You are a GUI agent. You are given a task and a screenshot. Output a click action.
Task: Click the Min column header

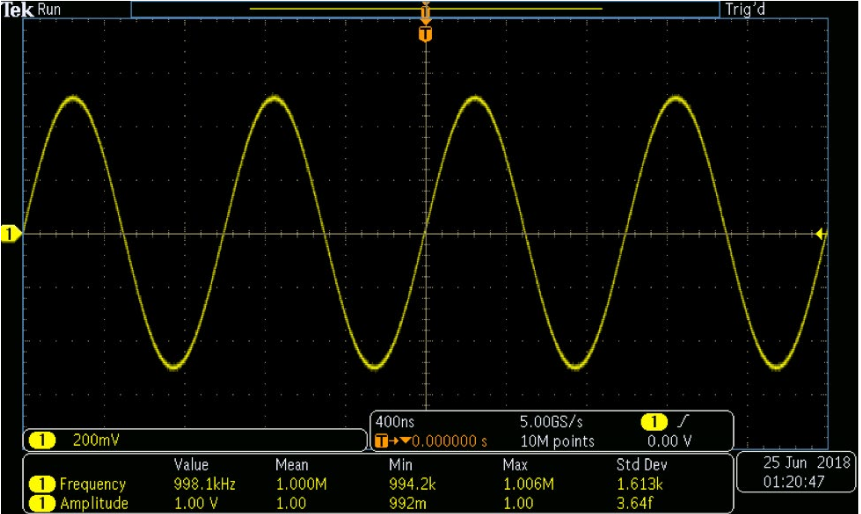coord(400,465)
